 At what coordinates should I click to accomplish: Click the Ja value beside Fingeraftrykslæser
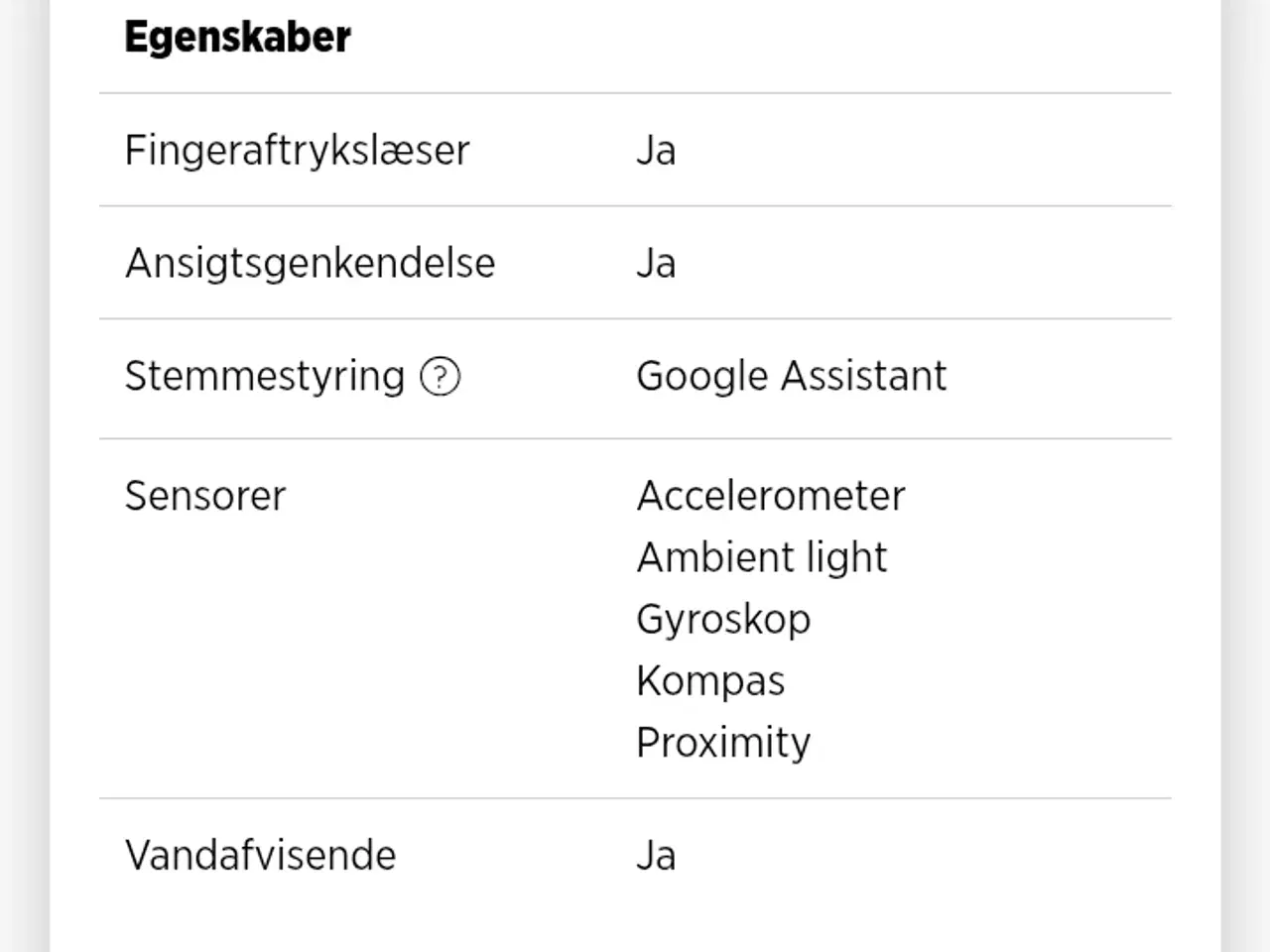click(656, 151)
